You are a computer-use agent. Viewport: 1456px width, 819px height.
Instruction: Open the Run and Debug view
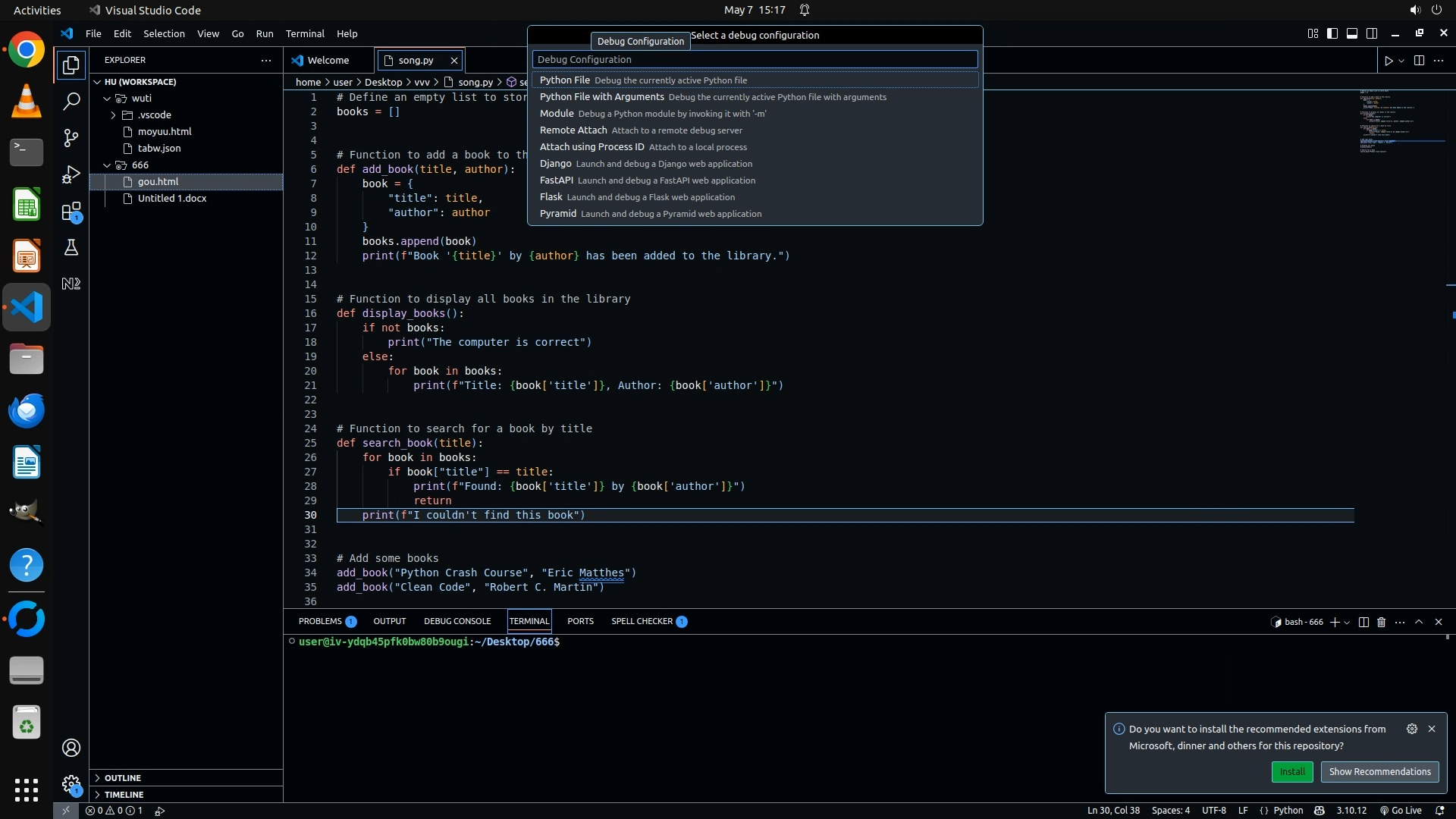coord(71,174)
